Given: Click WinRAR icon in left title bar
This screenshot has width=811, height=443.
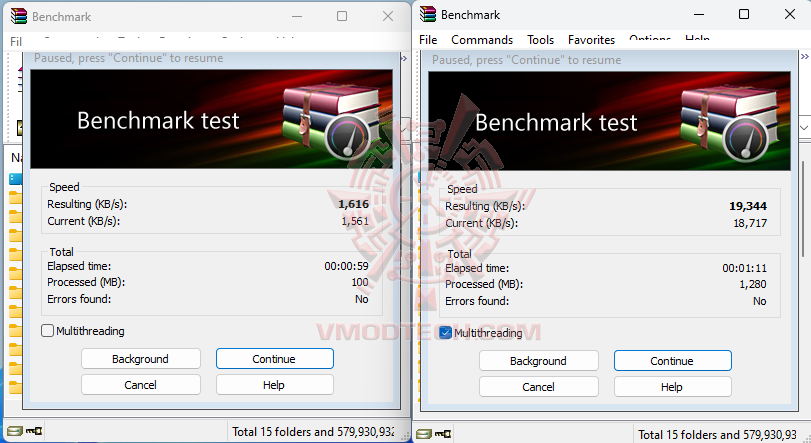Looking at the screenshot, I should pos(19,16).
